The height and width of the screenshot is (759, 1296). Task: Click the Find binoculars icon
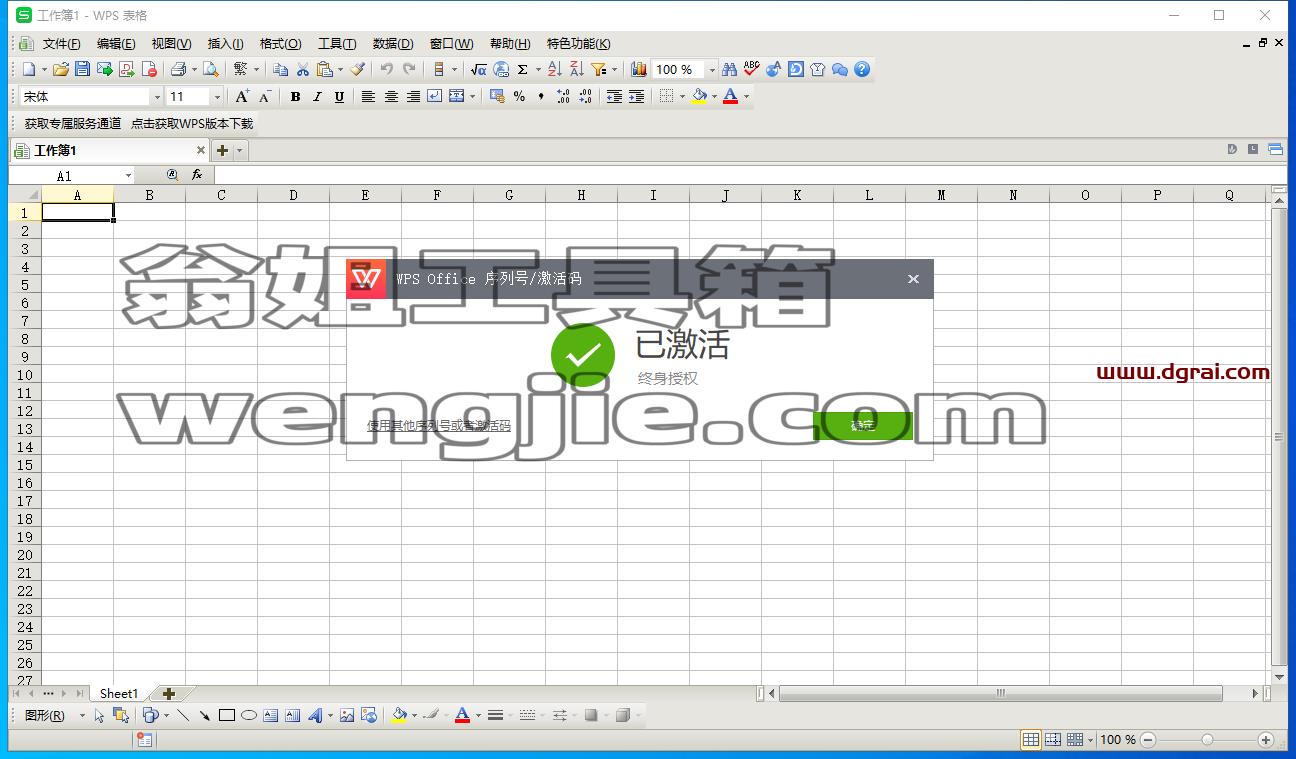[x=729, y=70]
